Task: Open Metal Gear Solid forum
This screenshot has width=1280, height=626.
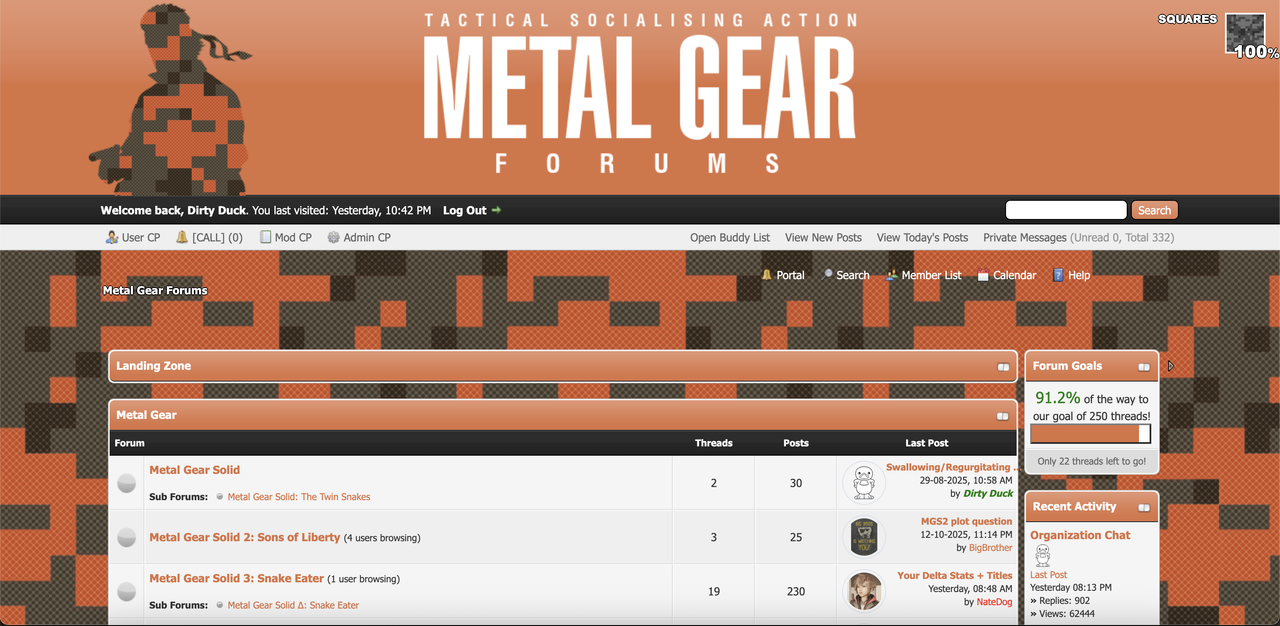Action: [194, 470]
